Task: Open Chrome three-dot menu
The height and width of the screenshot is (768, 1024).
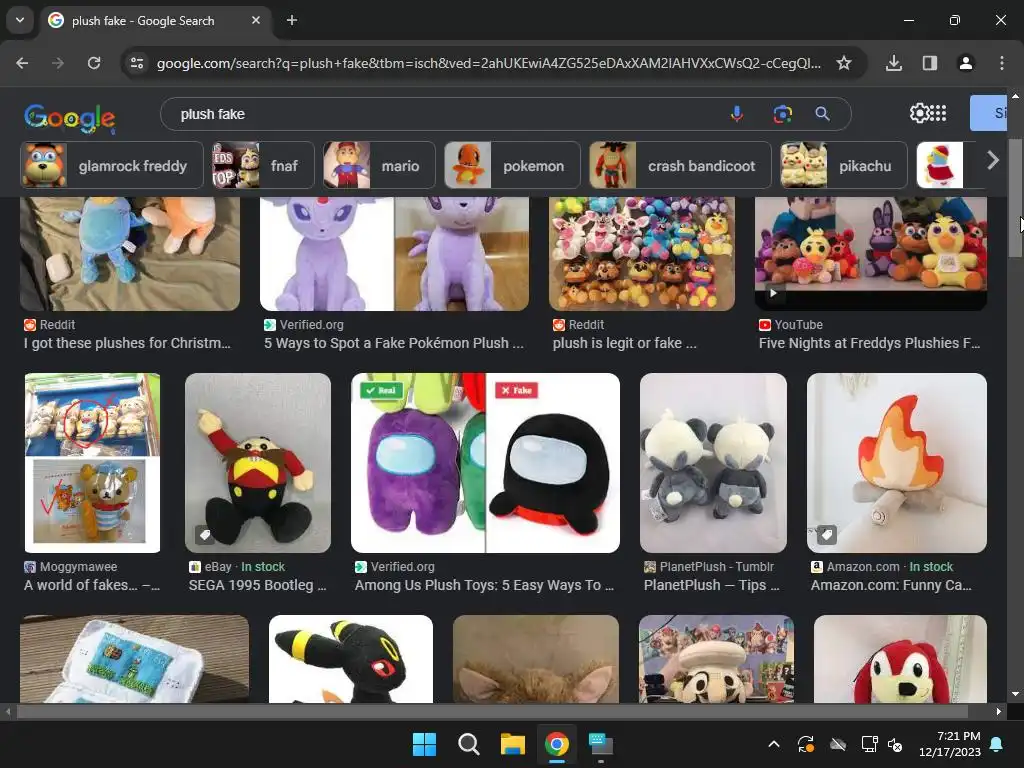Action: (1001, 63)
